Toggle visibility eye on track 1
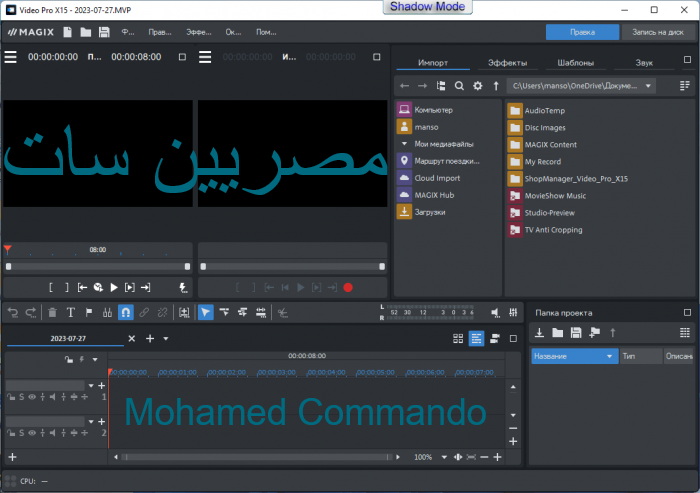 (x=30, y=397)
